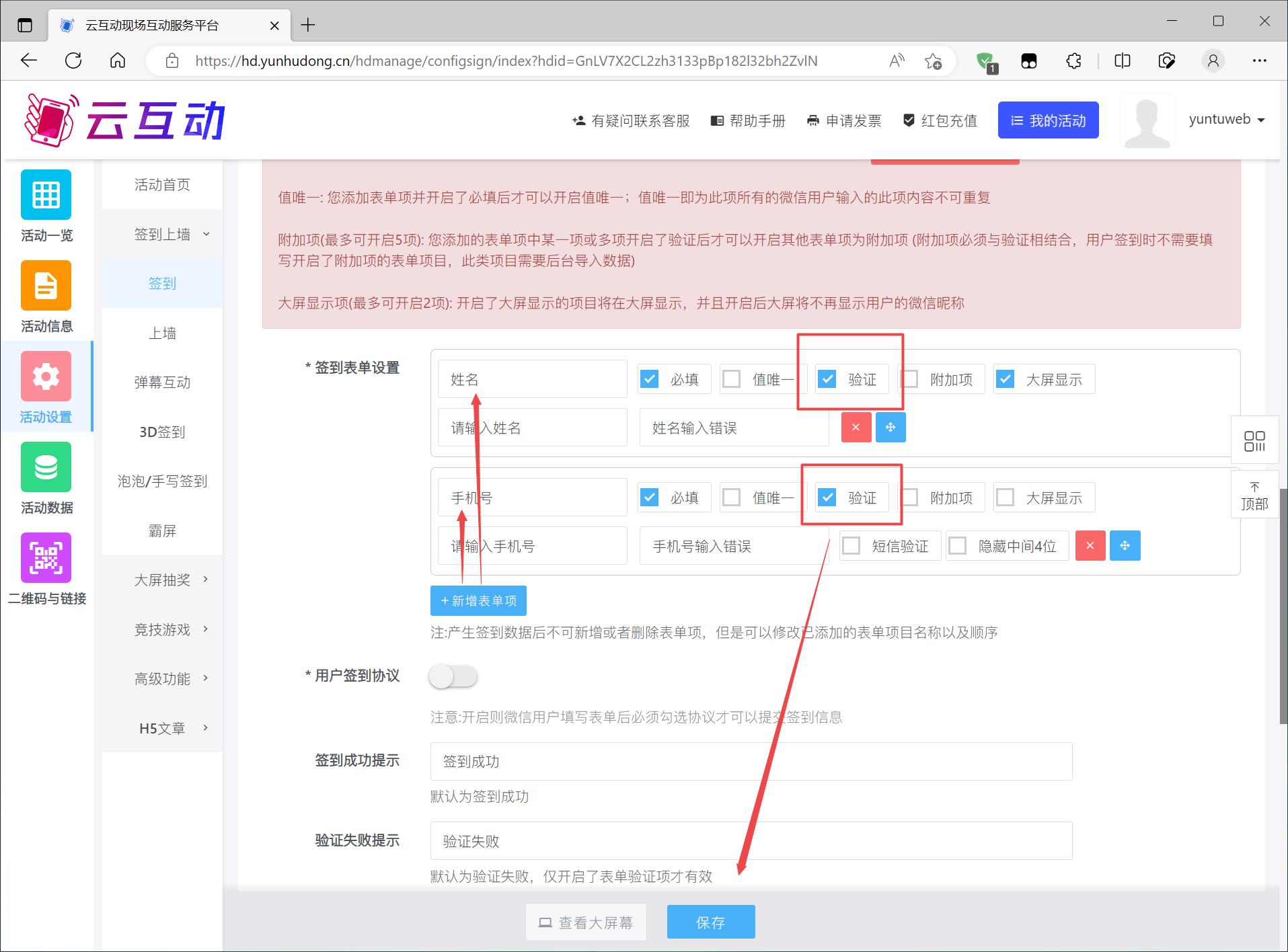Toggle 大屏显示 for the 姓名 field

pyautogui.click(x=1006, y=380)
